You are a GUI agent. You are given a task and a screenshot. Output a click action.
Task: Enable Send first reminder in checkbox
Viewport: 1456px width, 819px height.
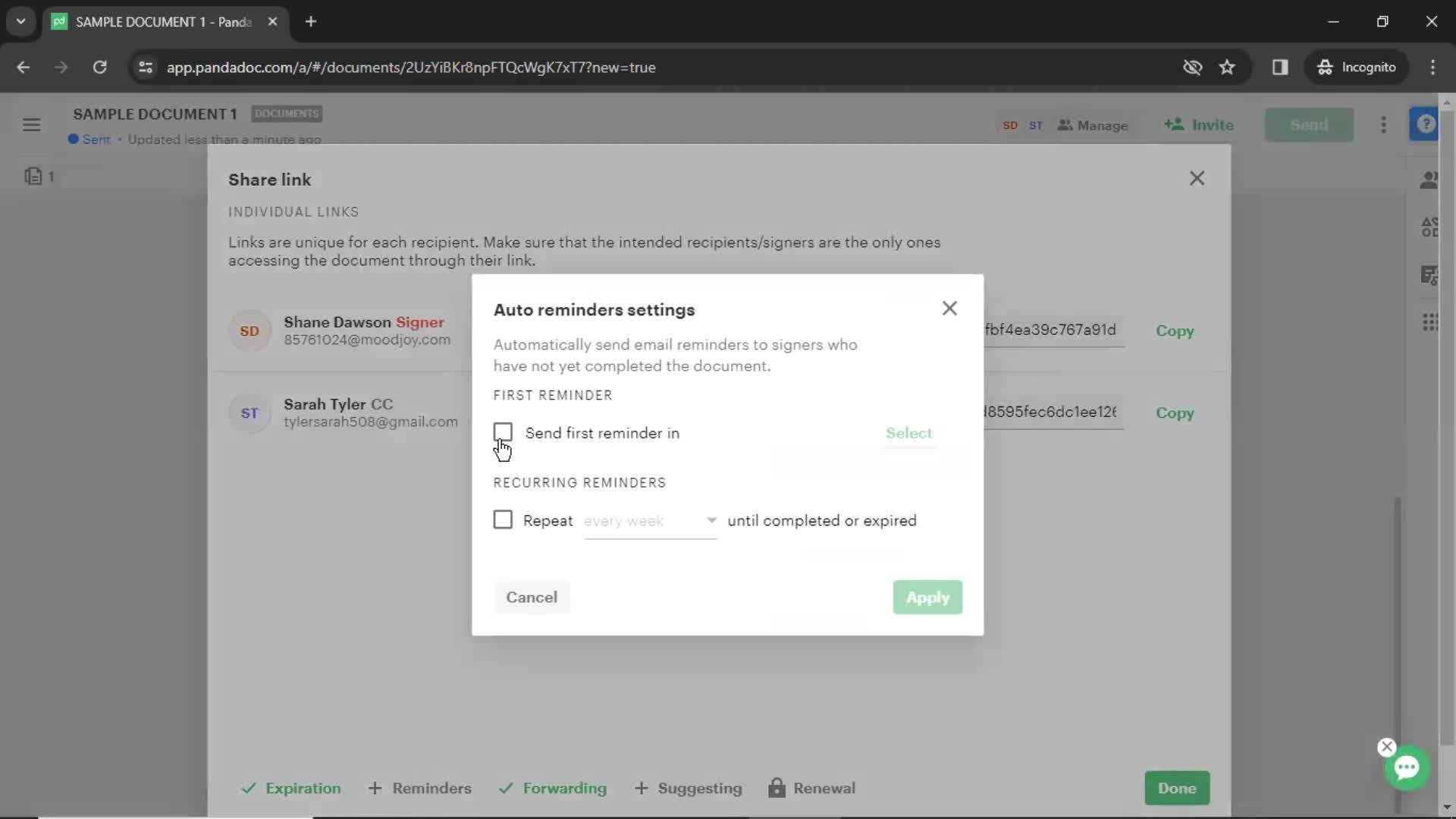(x=503, y=433)
